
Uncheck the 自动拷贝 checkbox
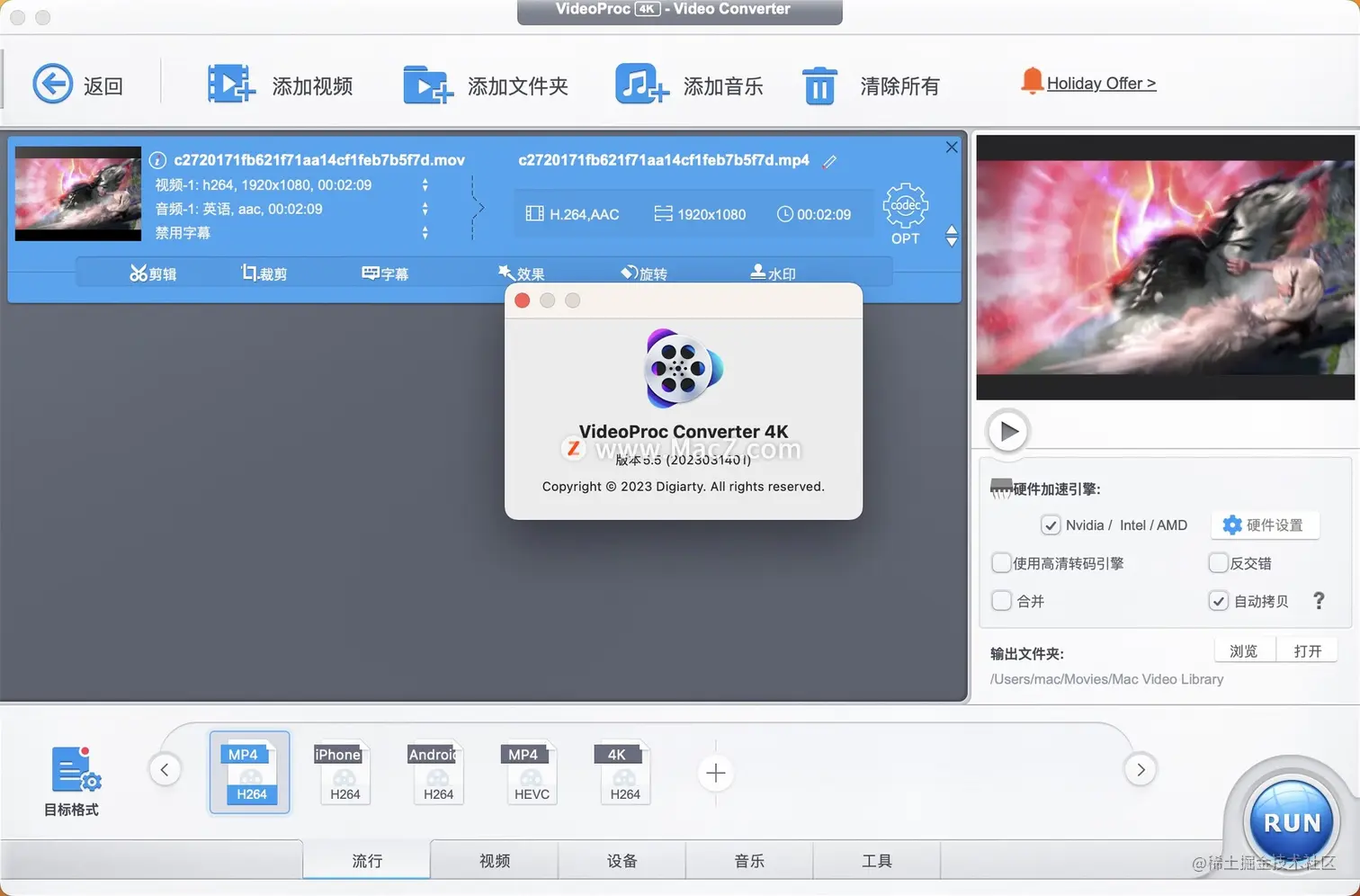pos(1218,600)
